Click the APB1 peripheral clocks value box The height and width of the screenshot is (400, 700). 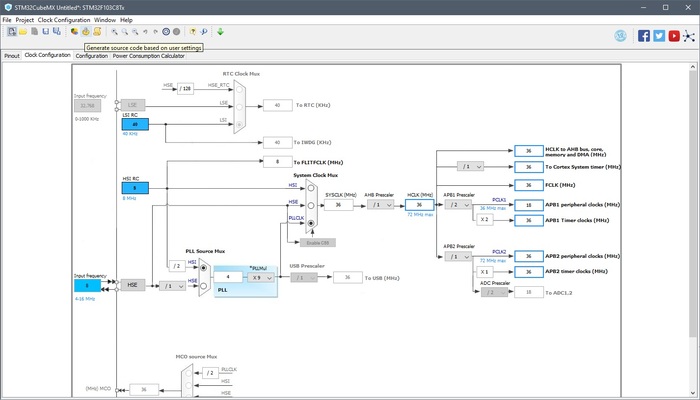[x=529, y=205]
